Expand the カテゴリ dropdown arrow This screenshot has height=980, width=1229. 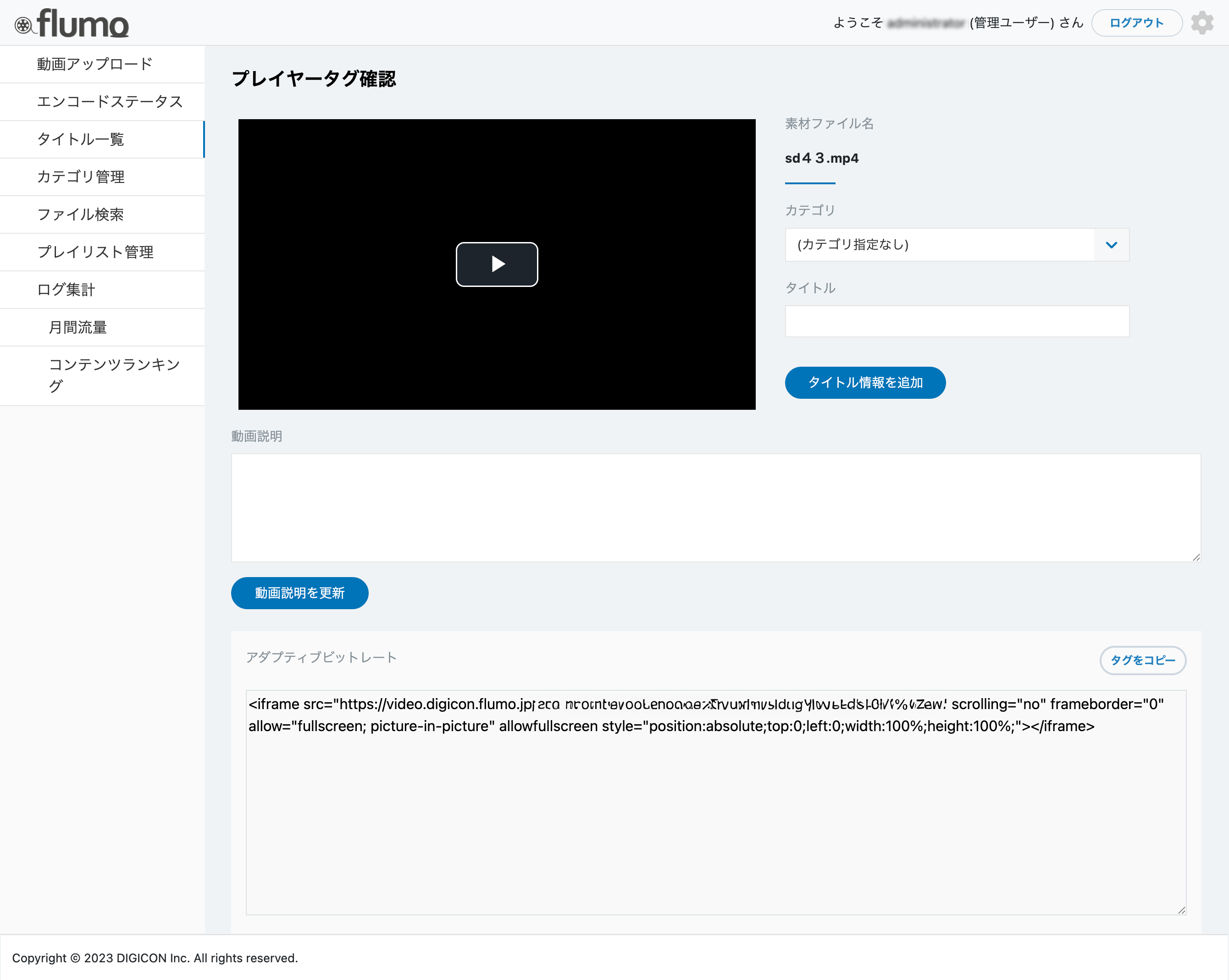(1111, 245)
